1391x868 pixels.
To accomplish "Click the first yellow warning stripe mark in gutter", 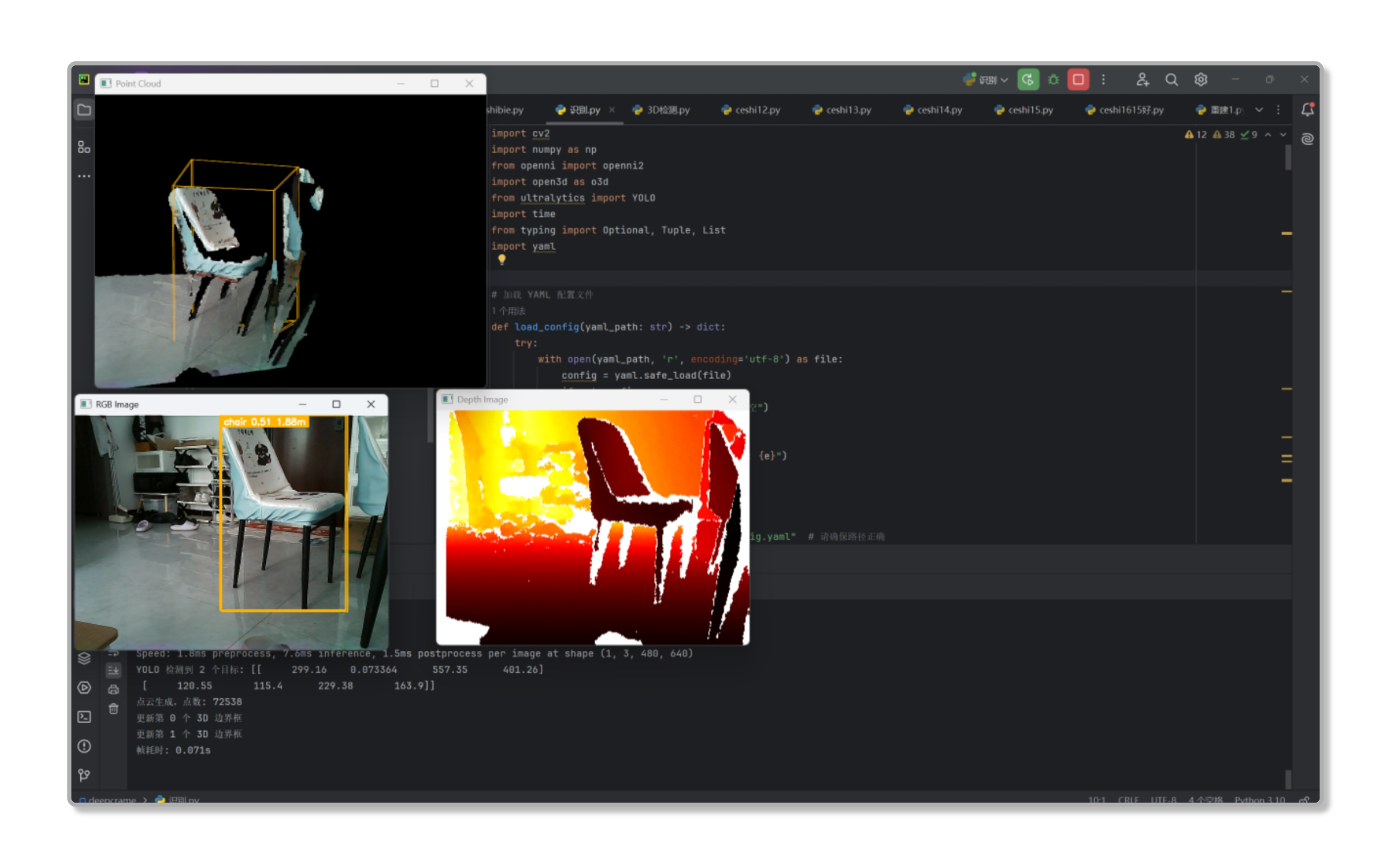I will [1287, 234].
